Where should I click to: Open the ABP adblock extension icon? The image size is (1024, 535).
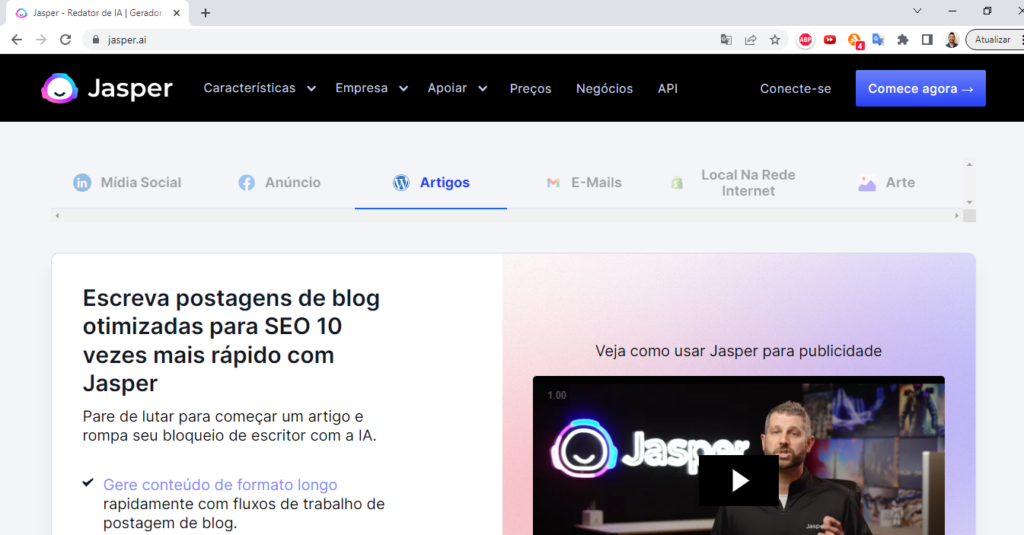(x=805, y=40)
